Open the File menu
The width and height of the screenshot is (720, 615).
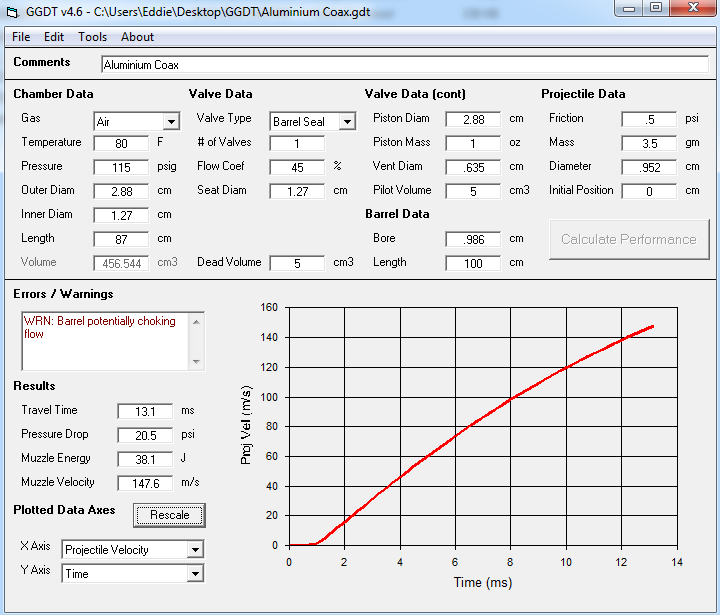tap(21, 37)
